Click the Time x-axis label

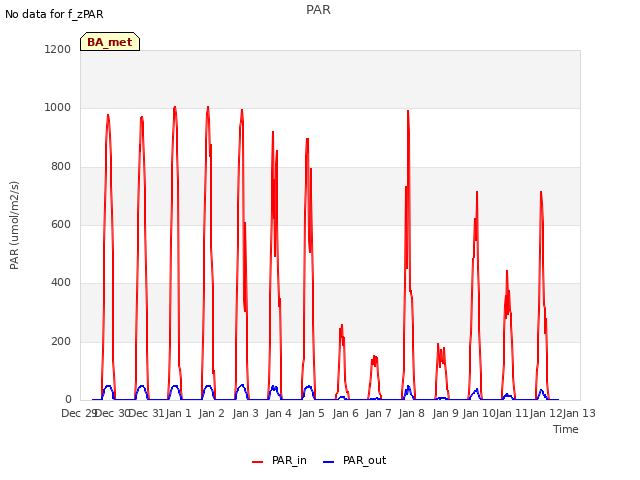pyautogui.click(x=566, y=429)
